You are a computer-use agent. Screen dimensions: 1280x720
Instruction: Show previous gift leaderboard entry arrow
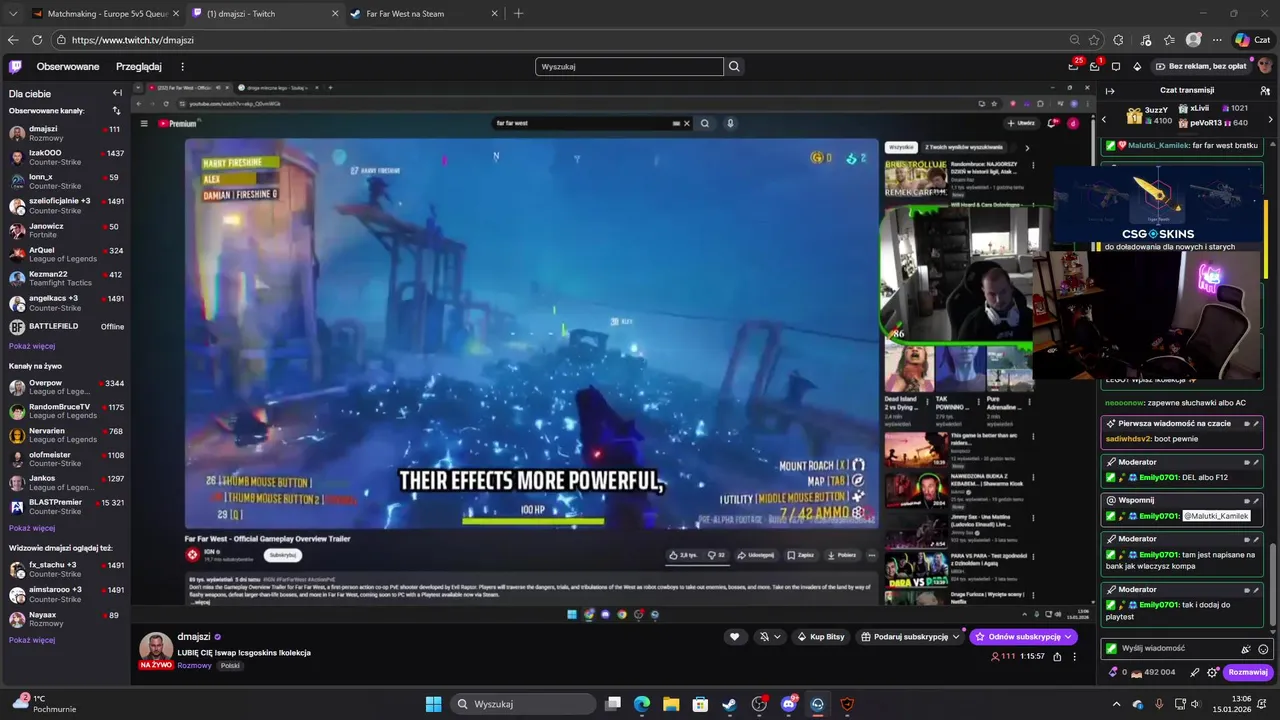point(1104,119)
